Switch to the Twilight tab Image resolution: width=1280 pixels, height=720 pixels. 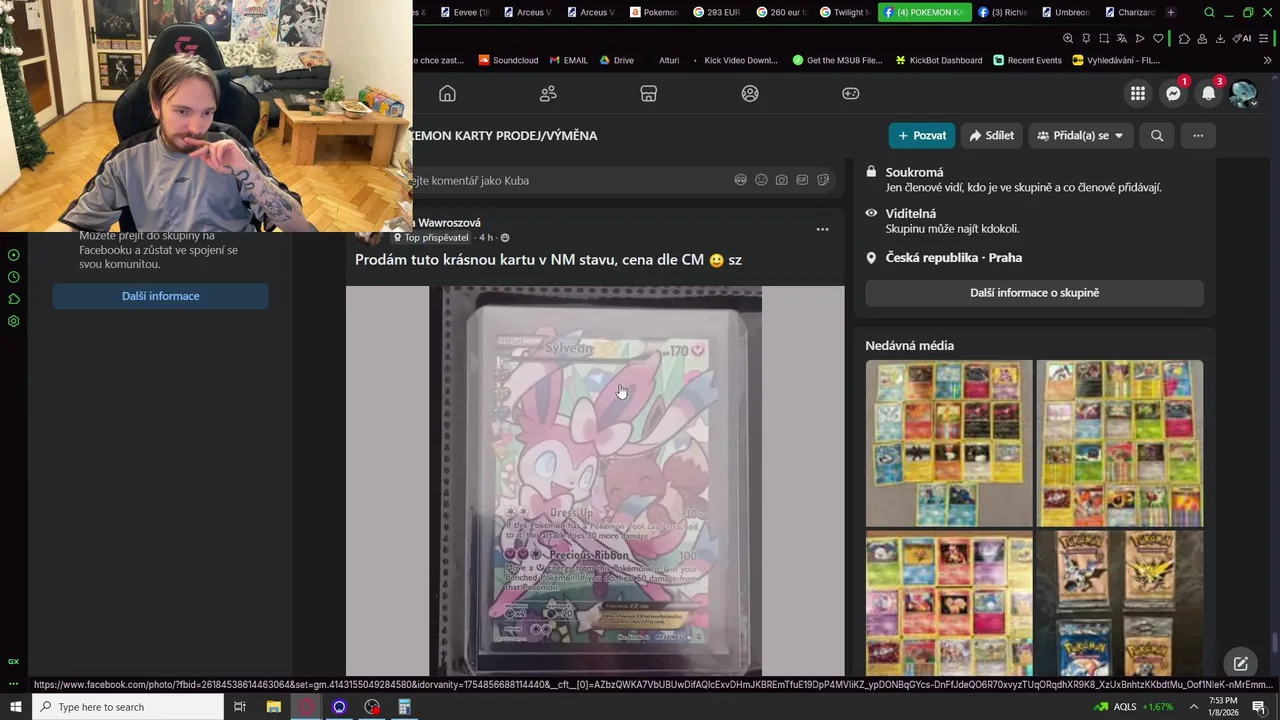843,12
